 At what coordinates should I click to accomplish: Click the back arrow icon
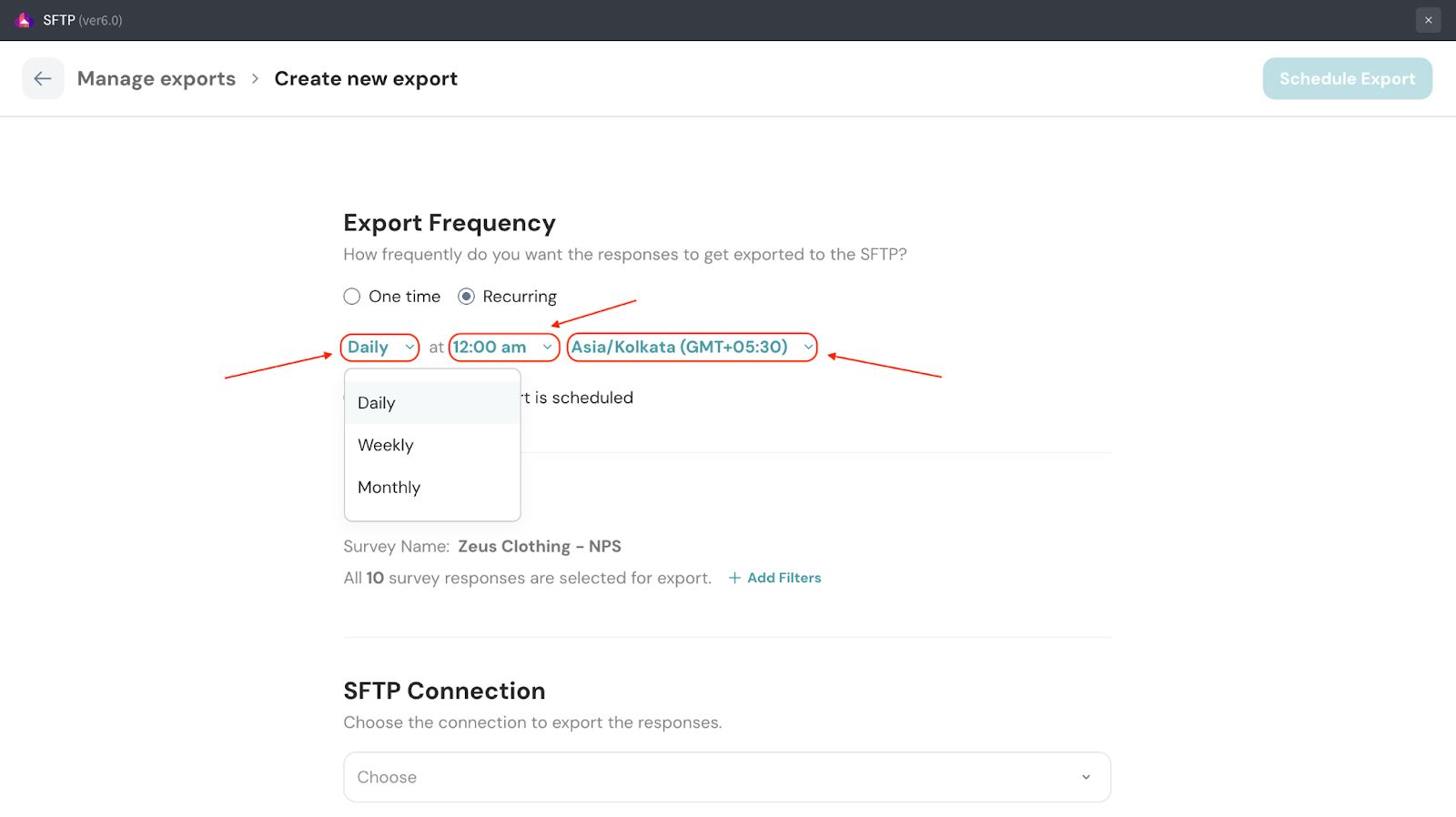[x=43, y=79]
